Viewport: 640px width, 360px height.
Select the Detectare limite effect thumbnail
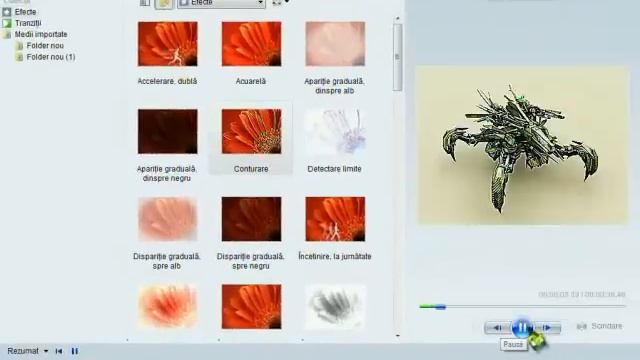pos(335,131)
